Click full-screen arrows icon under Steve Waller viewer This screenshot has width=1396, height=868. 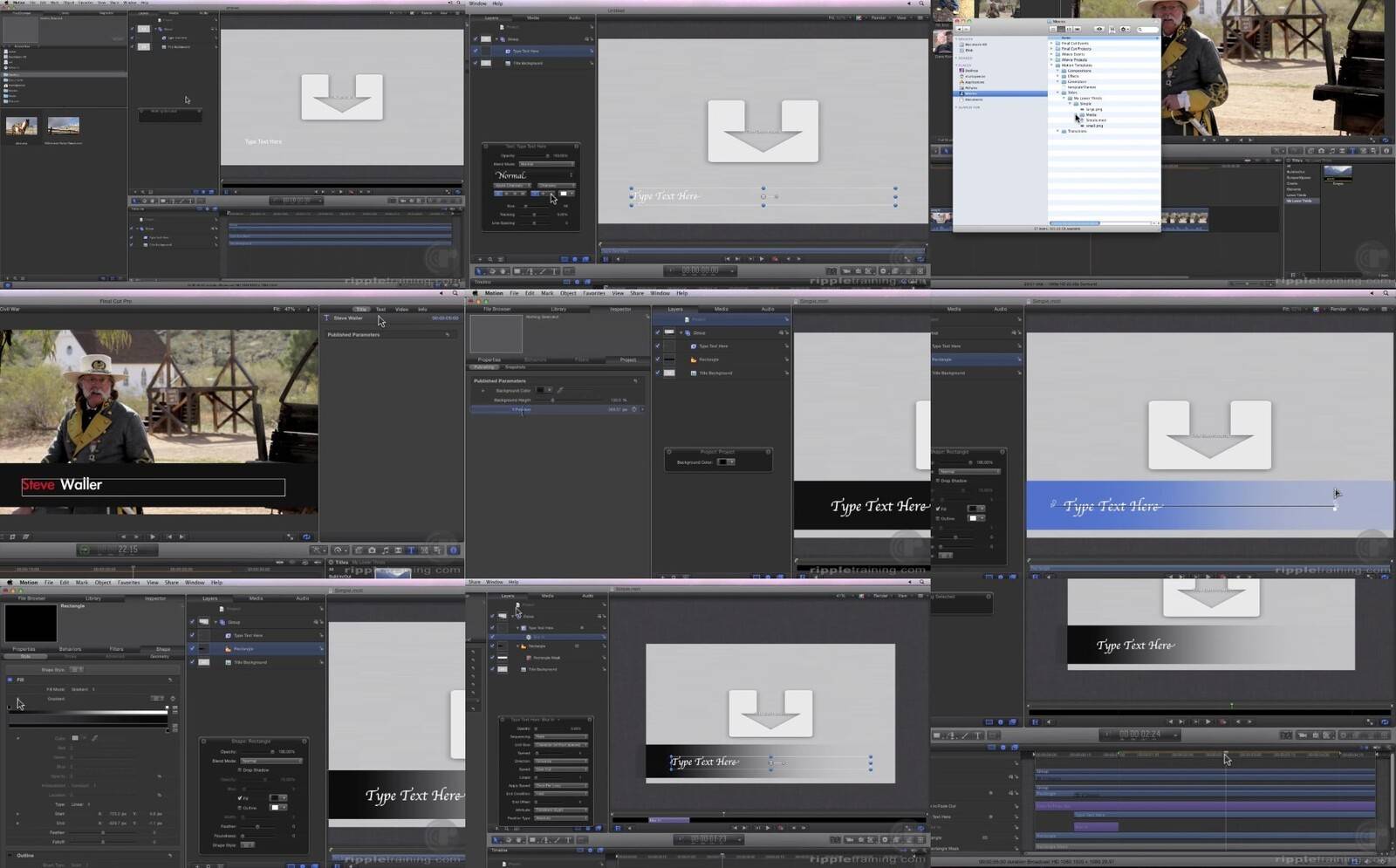[291, 537]
